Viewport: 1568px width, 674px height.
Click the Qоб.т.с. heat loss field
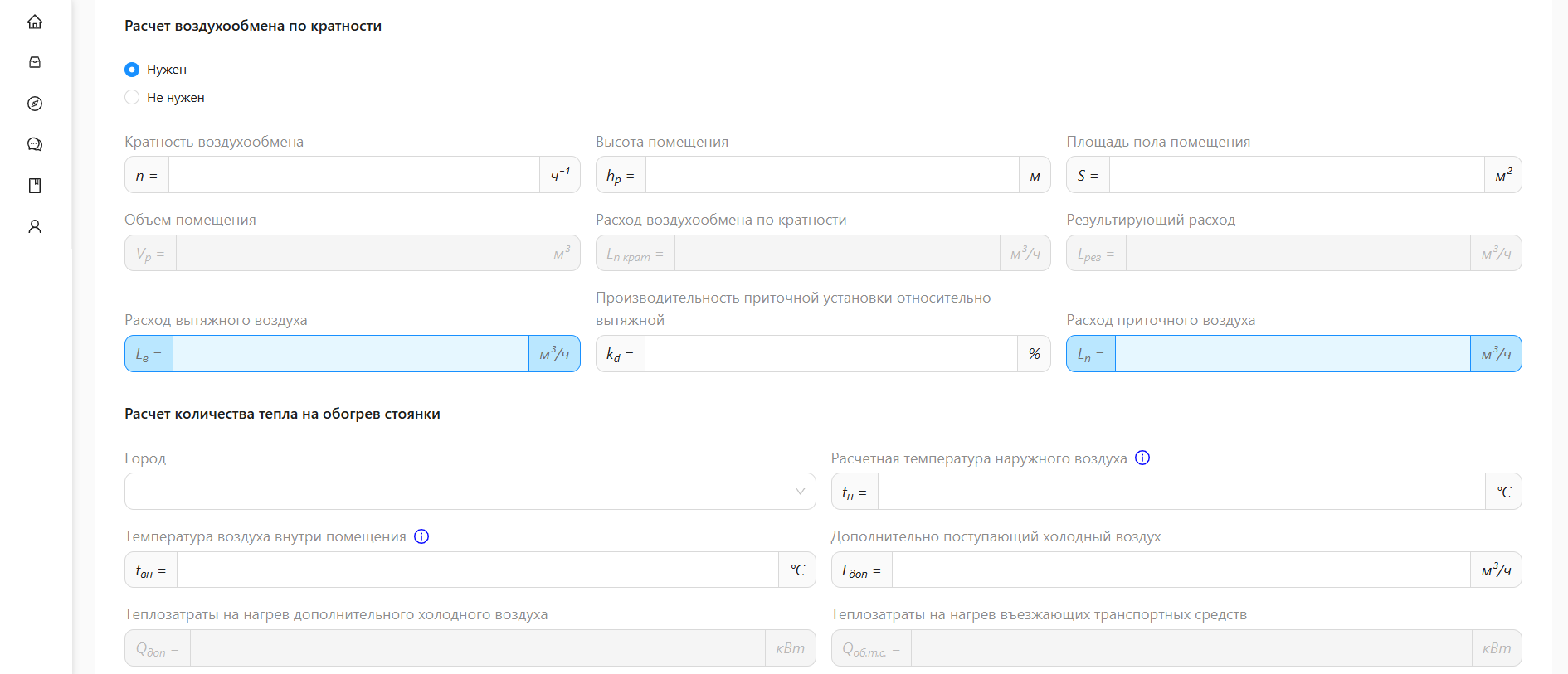(x=1191, y=648)
